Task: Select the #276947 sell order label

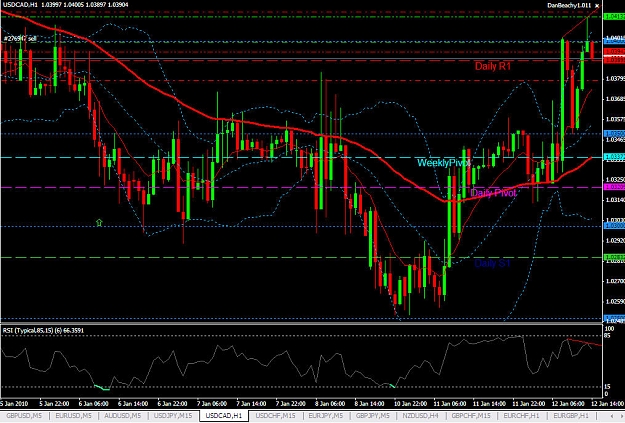Action: [x=20, y=39]
